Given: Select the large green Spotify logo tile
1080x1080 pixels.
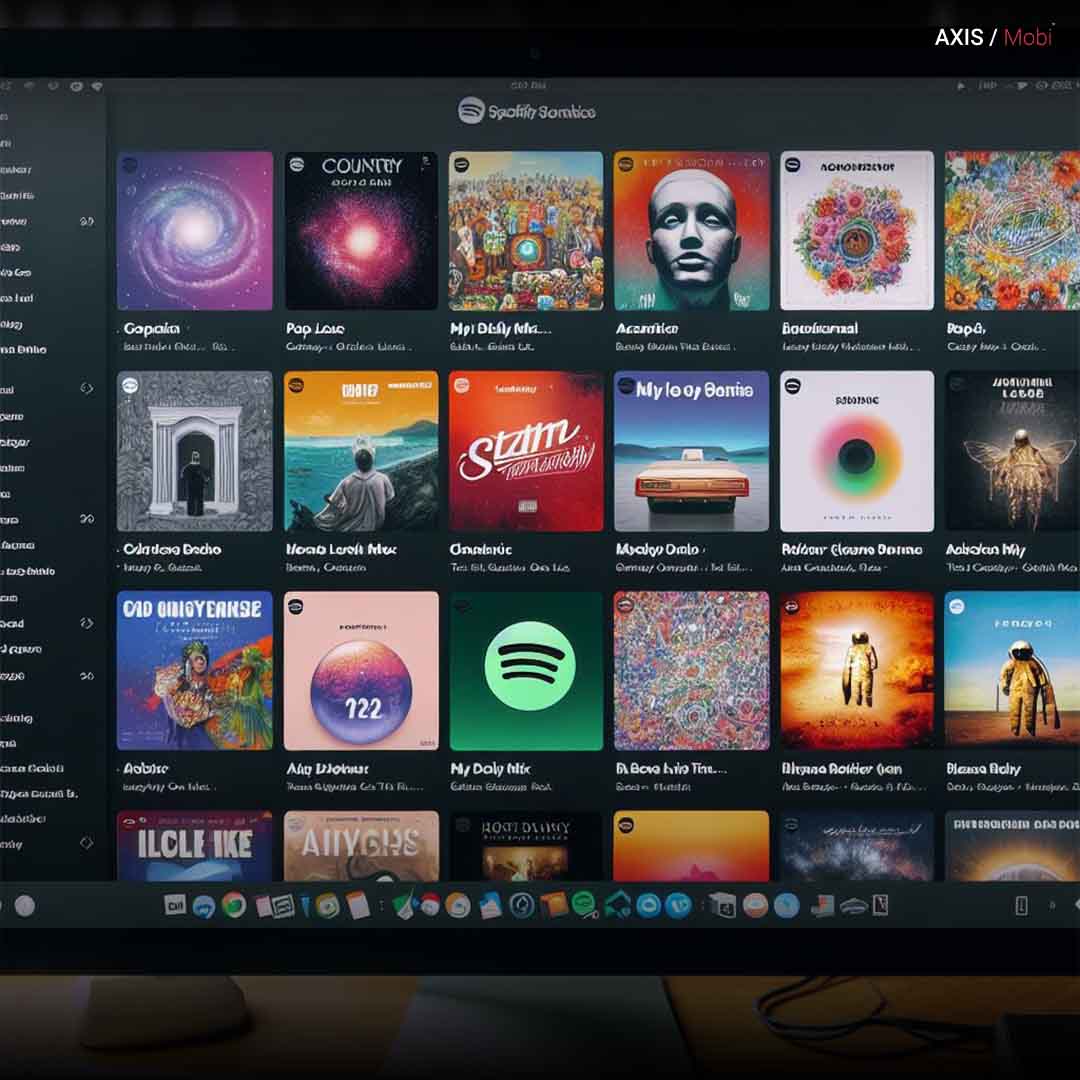Looking at the screenshot, I should (526, 670).
